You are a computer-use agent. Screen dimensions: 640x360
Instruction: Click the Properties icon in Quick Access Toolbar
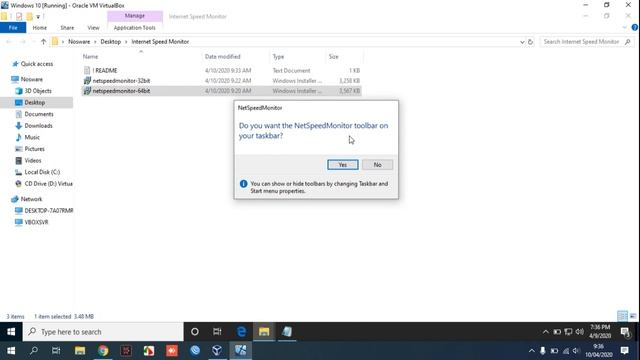19,17
